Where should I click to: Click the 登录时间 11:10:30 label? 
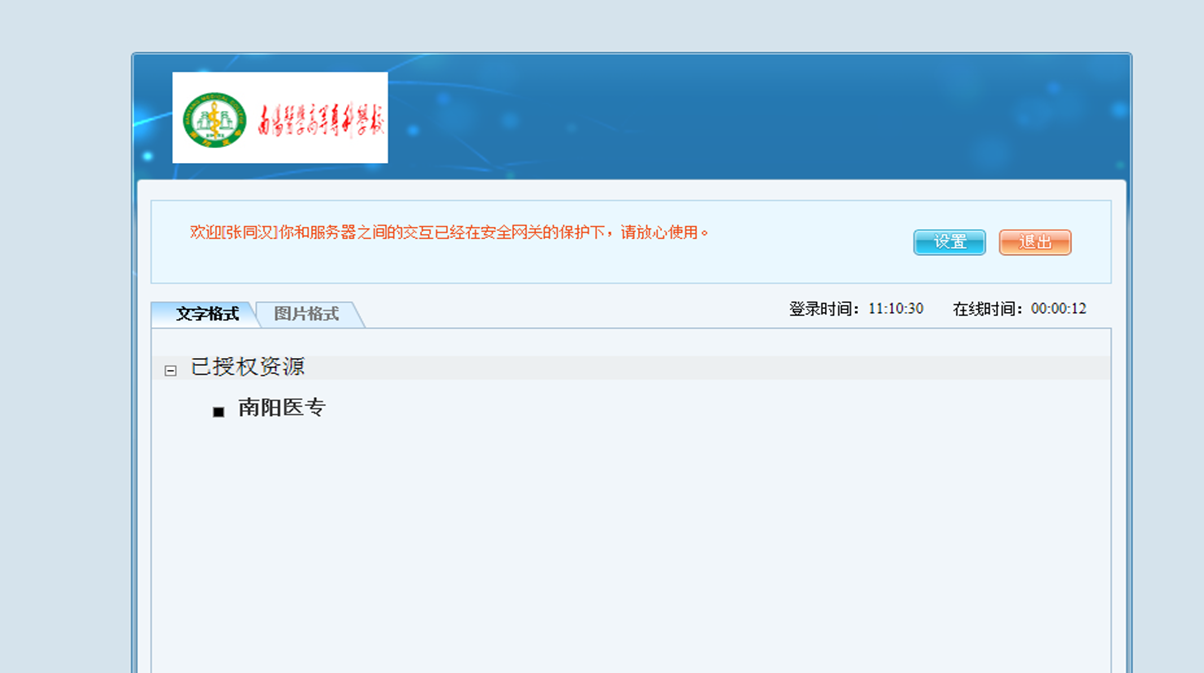(856, 309)
